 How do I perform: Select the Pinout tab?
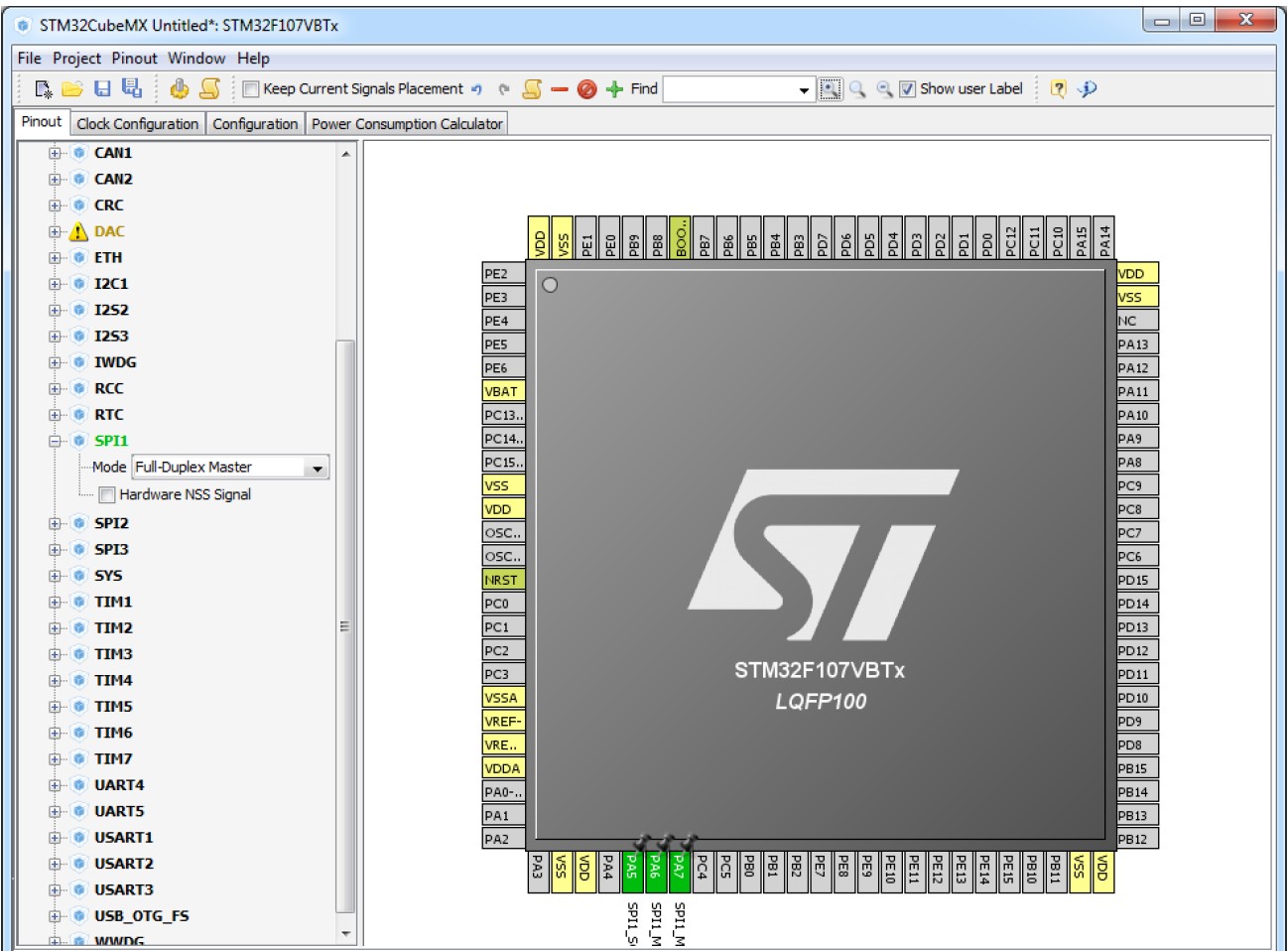pos(42,122)
